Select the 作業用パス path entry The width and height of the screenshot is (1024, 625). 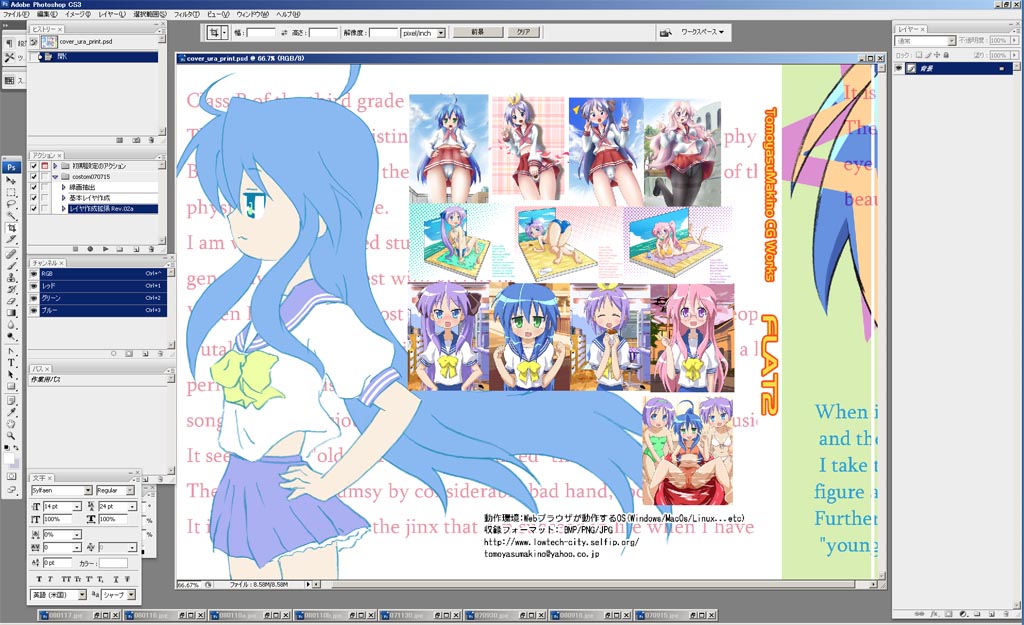pyautogui.click(x=97, y=379)
